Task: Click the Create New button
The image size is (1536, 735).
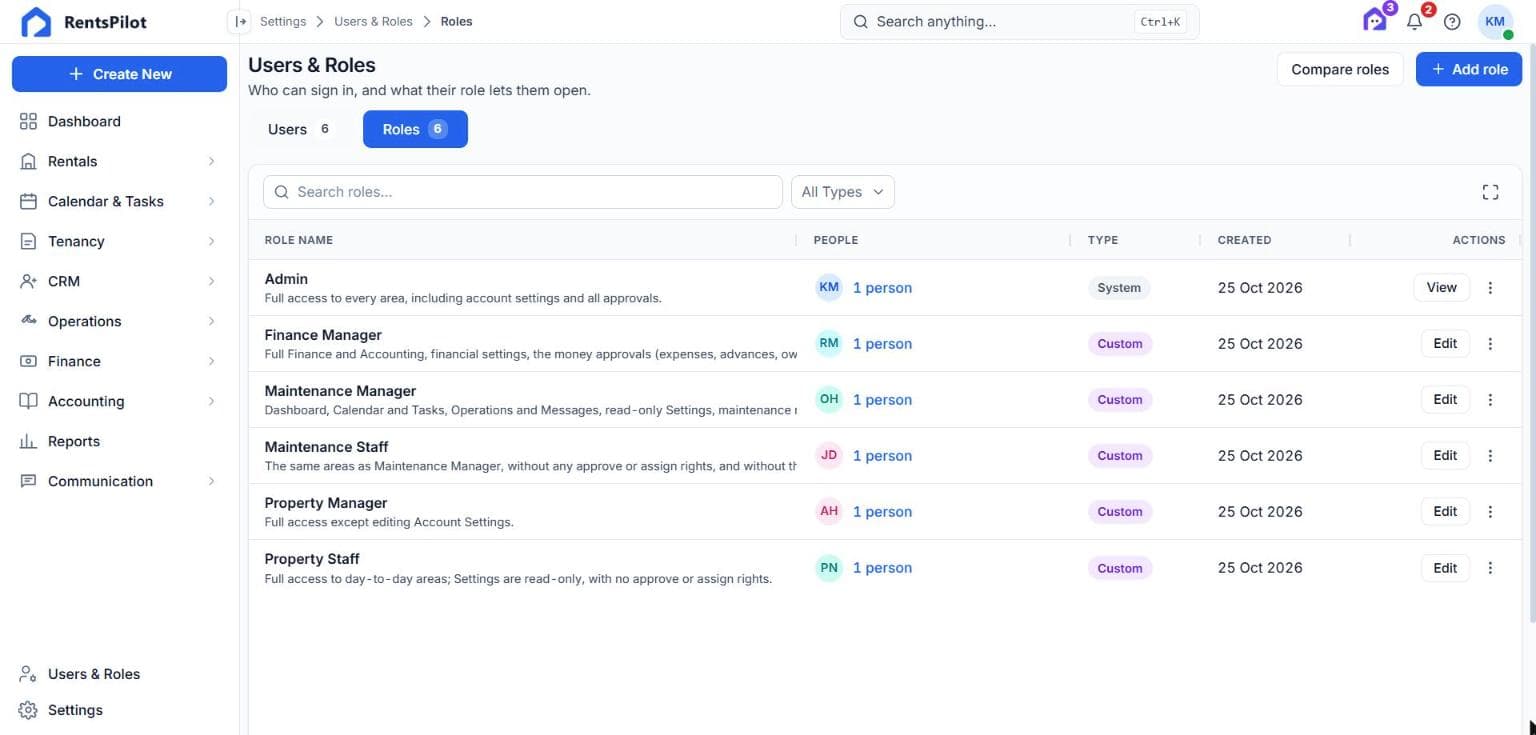Action: (x=119, y=74)
